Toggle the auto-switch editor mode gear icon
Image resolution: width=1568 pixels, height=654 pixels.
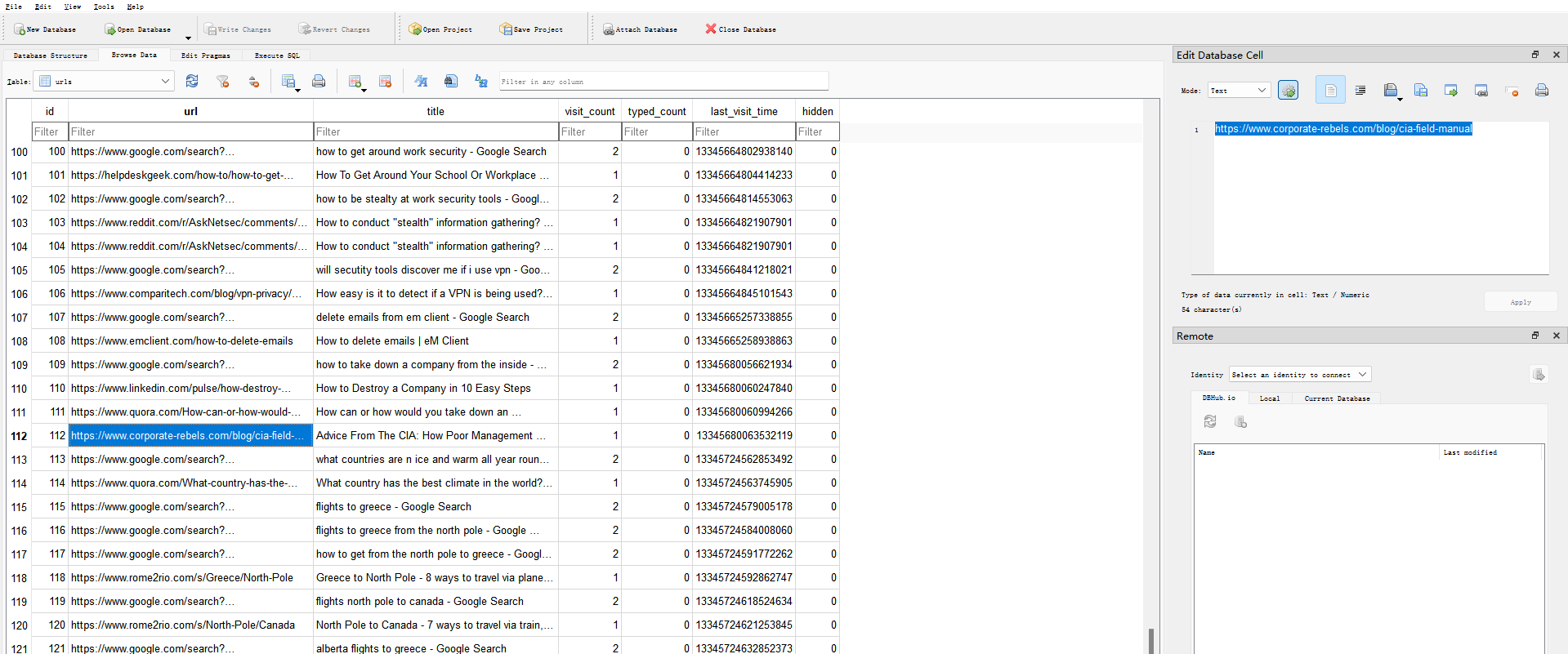click(1289, 91)
